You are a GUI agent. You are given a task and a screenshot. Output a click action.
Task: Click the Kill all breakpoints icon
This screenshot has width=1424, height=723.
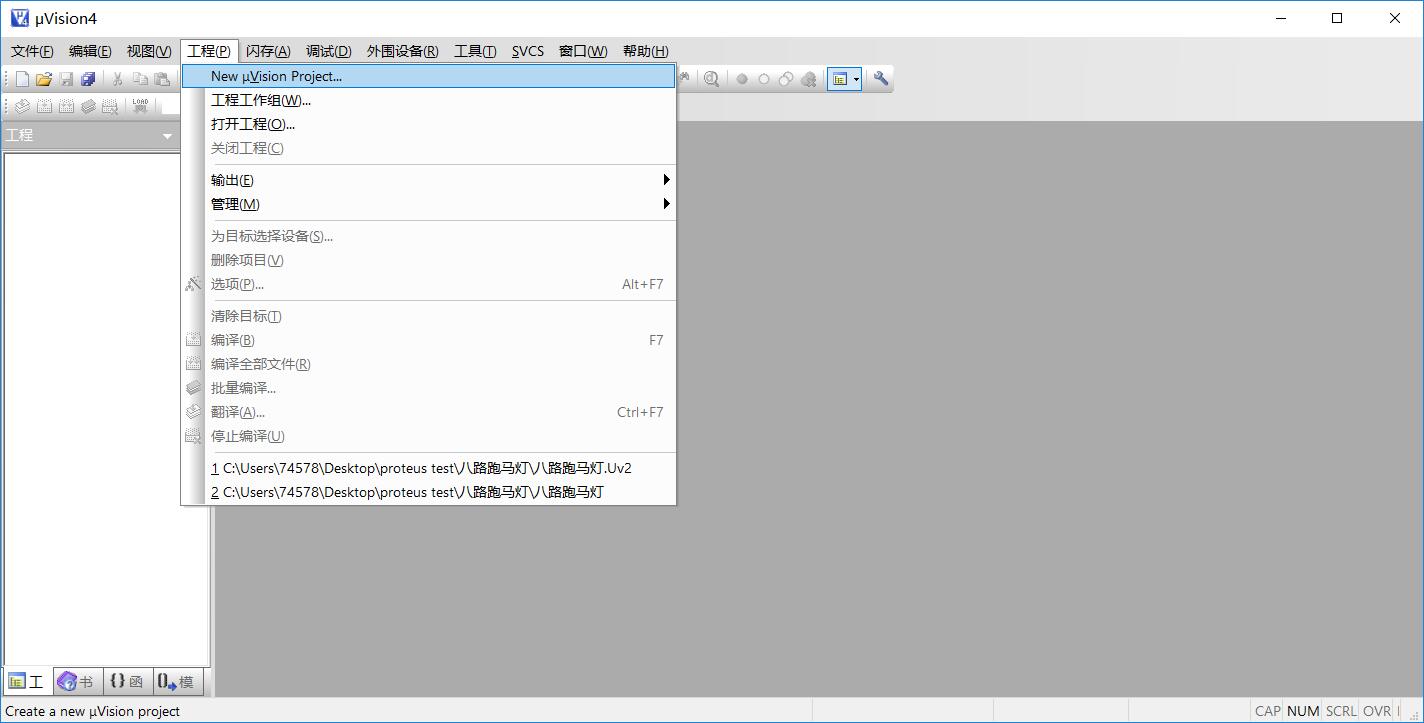[x=808, y=79]
